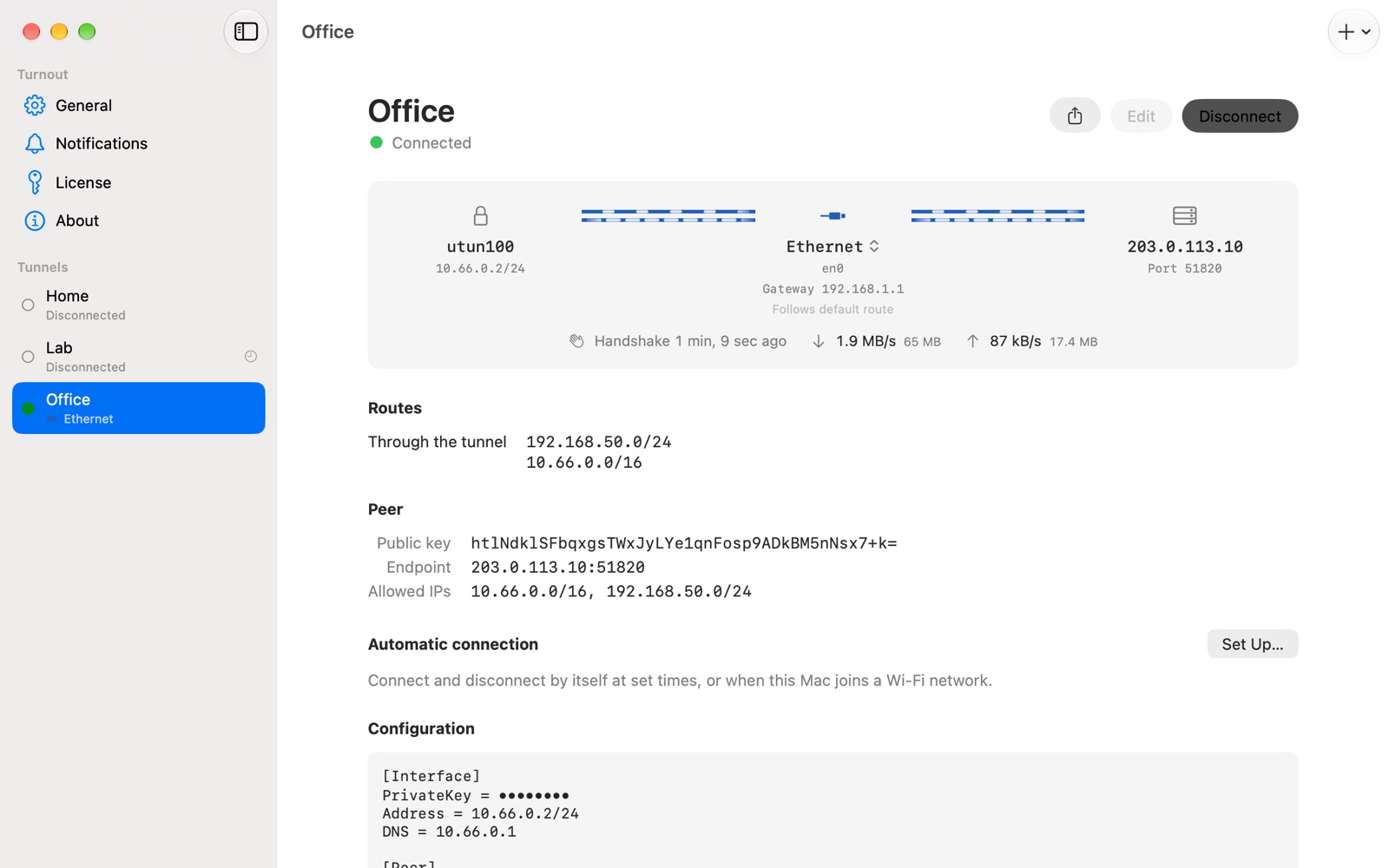Click the utun100 interface name
Viewport: 1389px width, 868px height.
480,247
